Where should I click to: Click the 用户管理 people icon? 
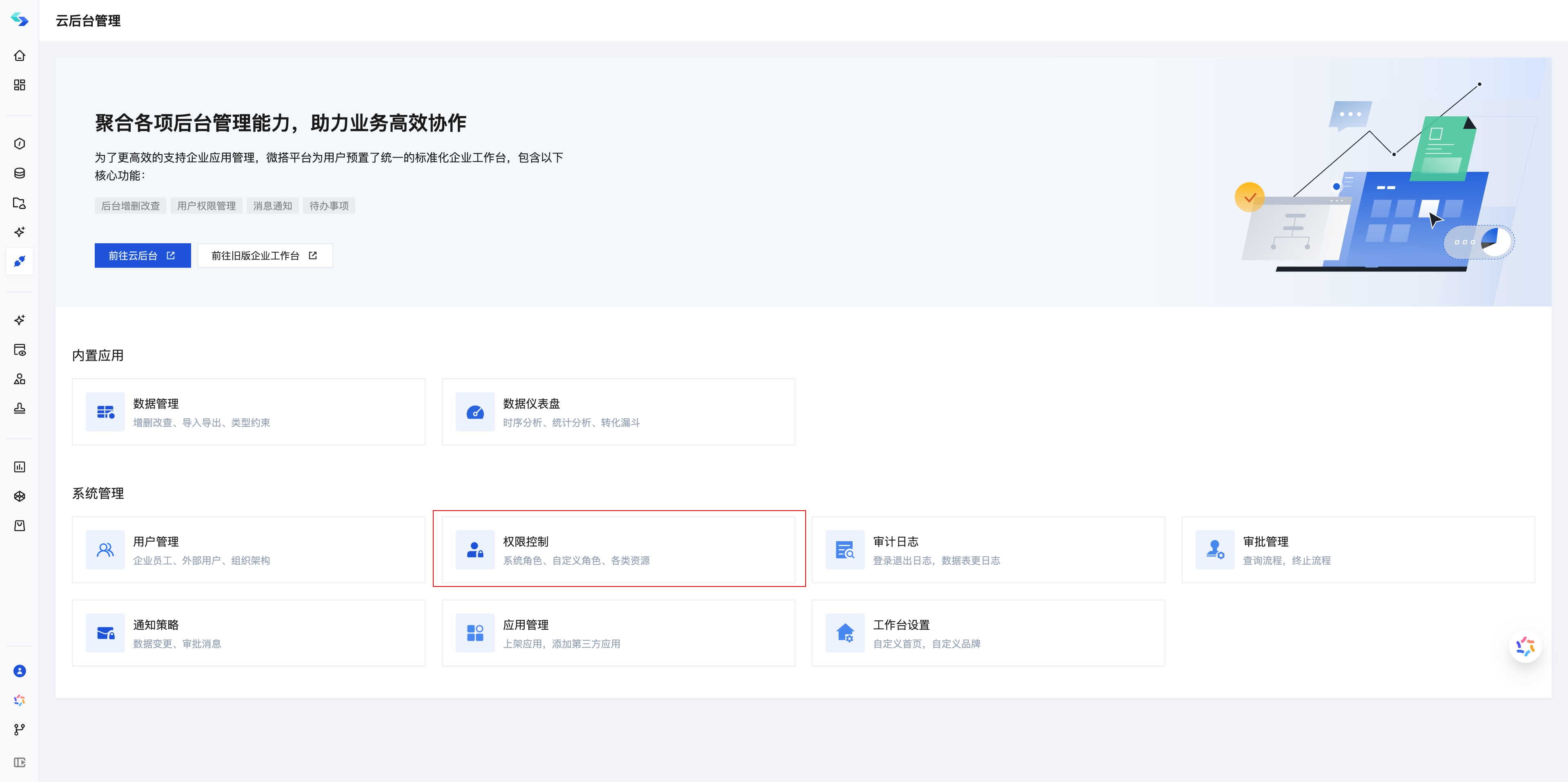click(105, 550)
